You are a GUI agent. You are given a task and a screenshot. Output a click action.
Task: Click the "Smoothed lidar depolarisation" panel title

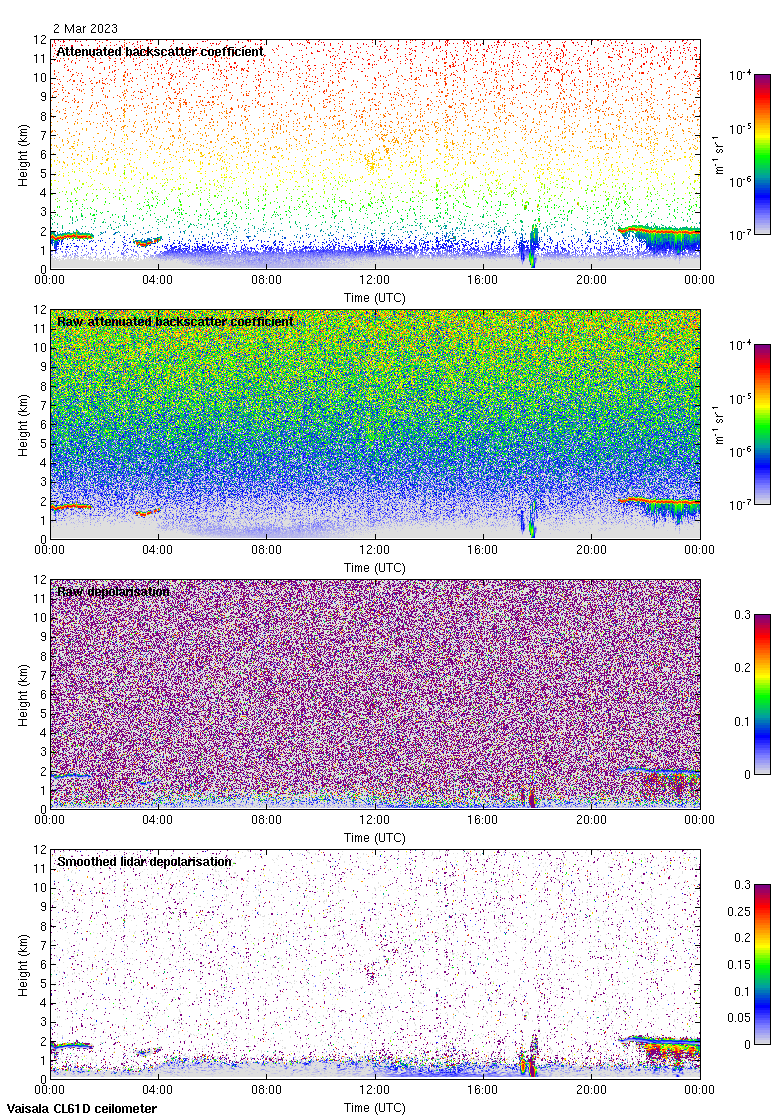click(x=144, y=861)
